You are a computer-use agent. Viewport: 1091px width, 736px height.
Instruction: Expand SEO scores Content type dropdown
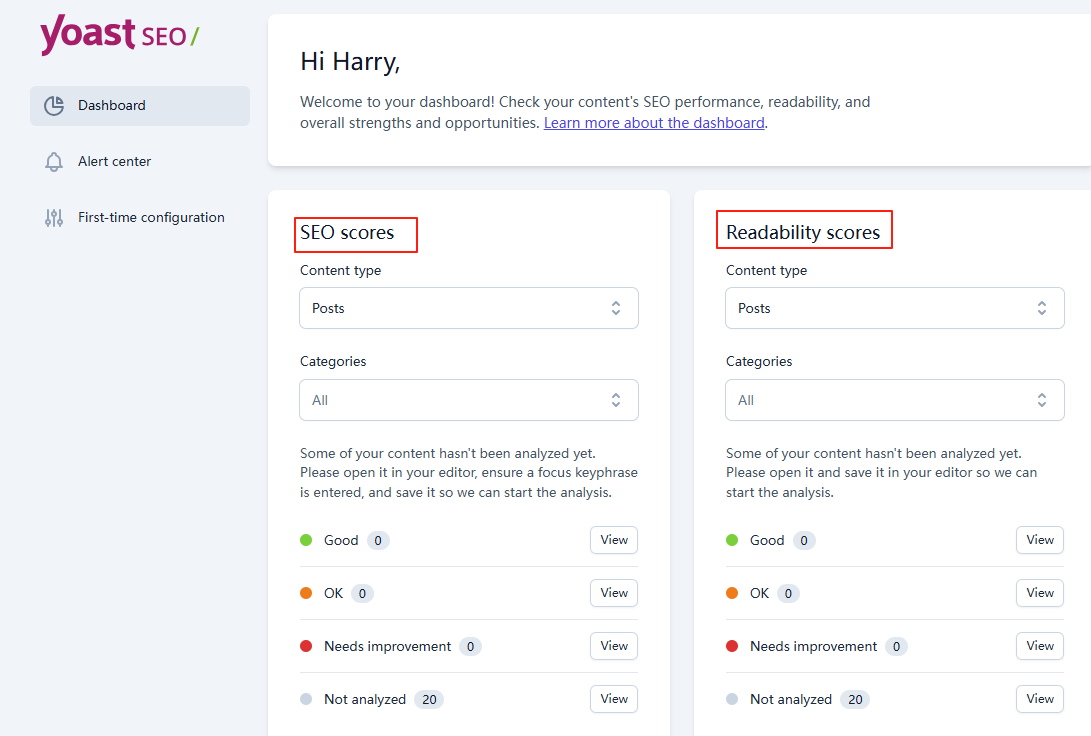(468, 308)
